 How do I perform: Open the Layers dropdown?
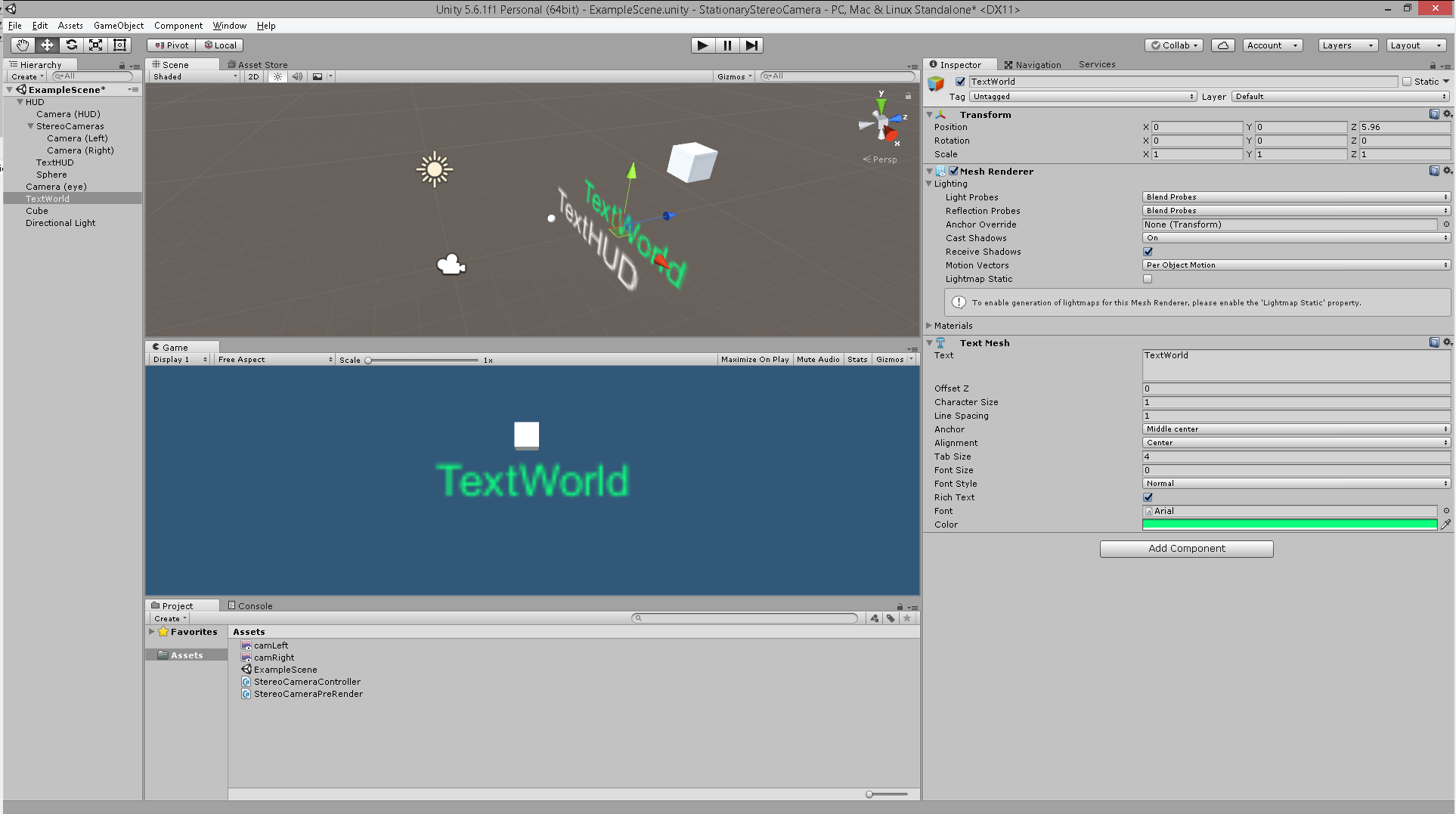1347,45
